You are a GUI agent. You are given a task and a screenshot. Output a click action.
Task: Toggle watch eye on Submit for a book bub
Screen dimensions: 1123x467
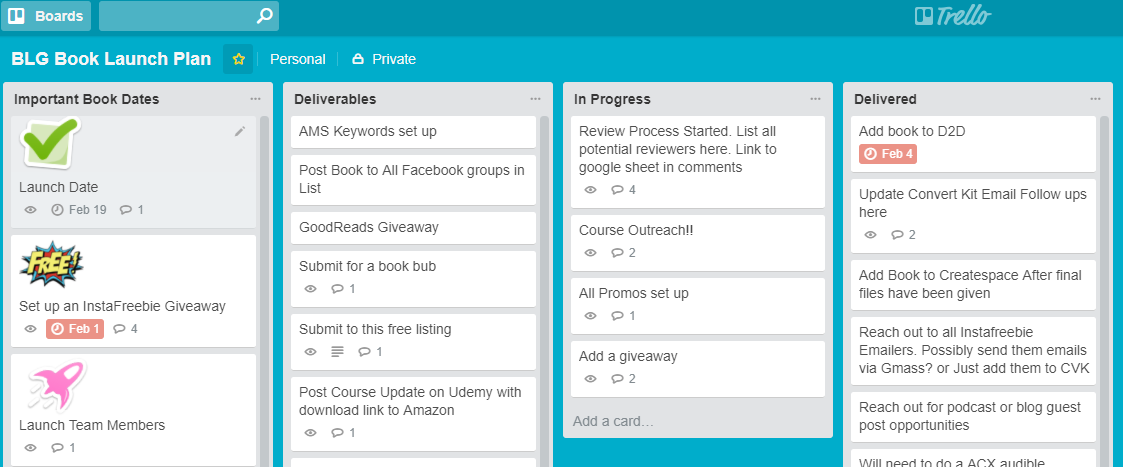(x=310, y=289)
